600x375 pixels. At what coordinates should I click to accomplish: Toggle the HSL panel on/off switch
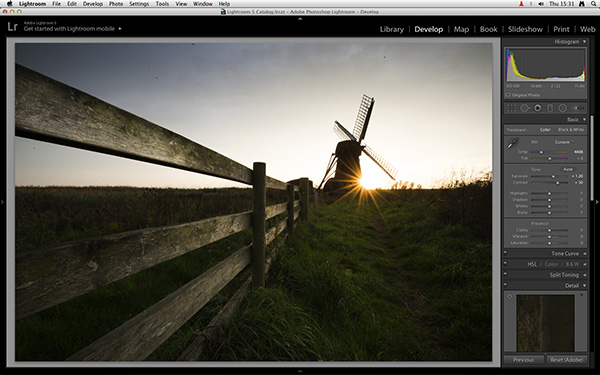(x=505, y=264)
